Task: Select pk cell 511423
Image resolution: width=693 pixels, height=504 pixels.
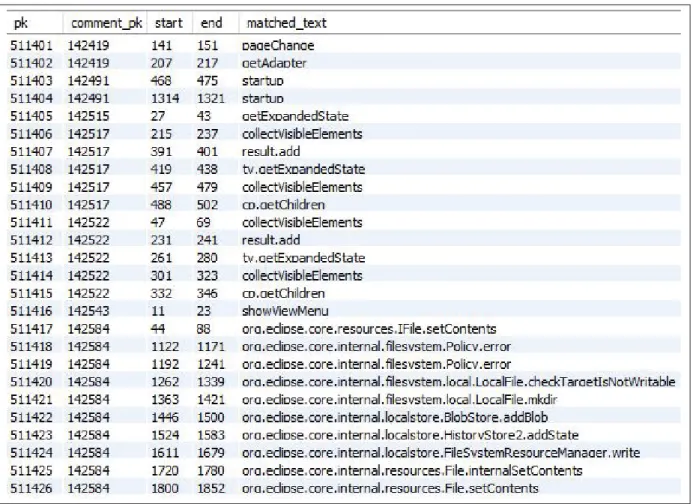Action: coord(31,435)
